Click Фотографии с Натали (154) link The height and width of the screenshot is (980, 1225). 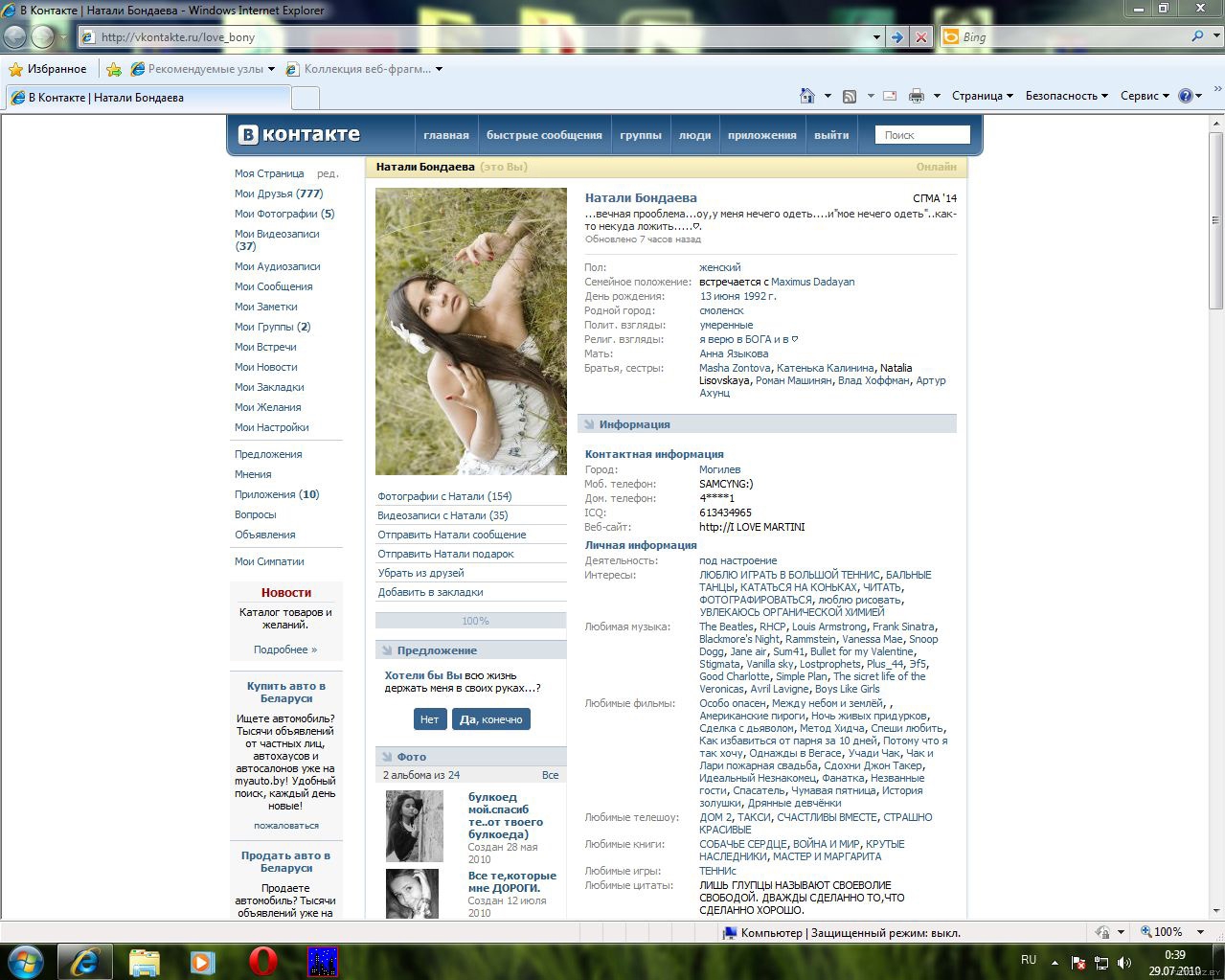[x=444, y=496]
